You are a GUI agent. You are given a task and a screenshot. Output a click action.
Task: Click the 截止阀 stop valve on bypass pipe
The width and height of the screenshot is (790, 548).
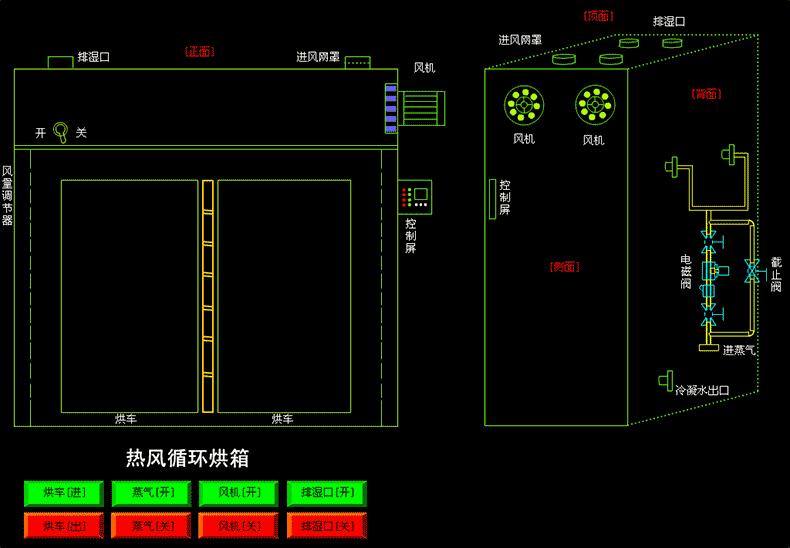[x=752, y=271]
